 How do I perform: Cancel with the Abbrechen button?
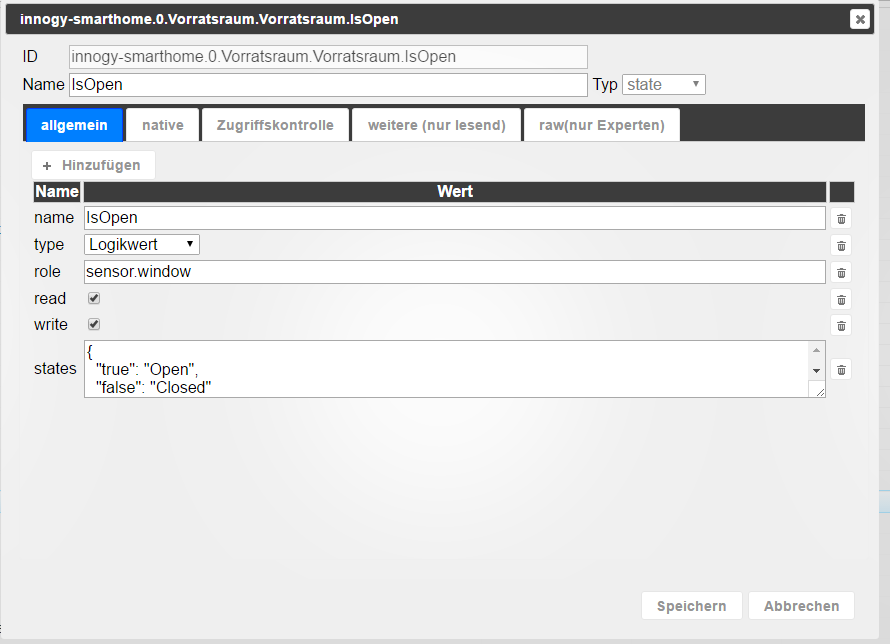click(x=801, y=606)
